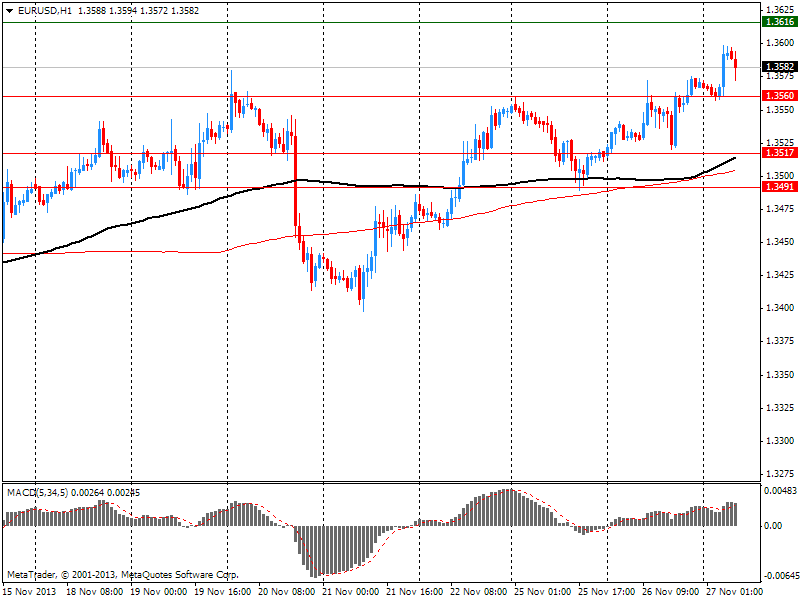Click the red 1.3560 price tag
Image resolution: width=800 pixels, height=600 pixels.
[778, 96]
